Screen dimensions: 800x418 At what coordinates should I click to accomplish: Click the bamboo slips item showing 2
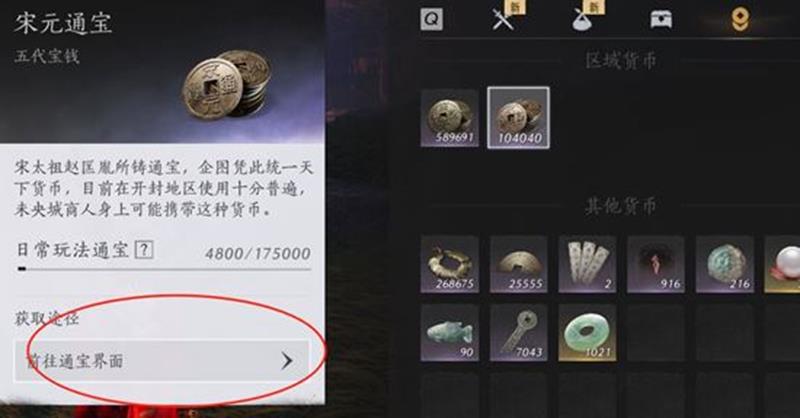click(x=587, y=264)
